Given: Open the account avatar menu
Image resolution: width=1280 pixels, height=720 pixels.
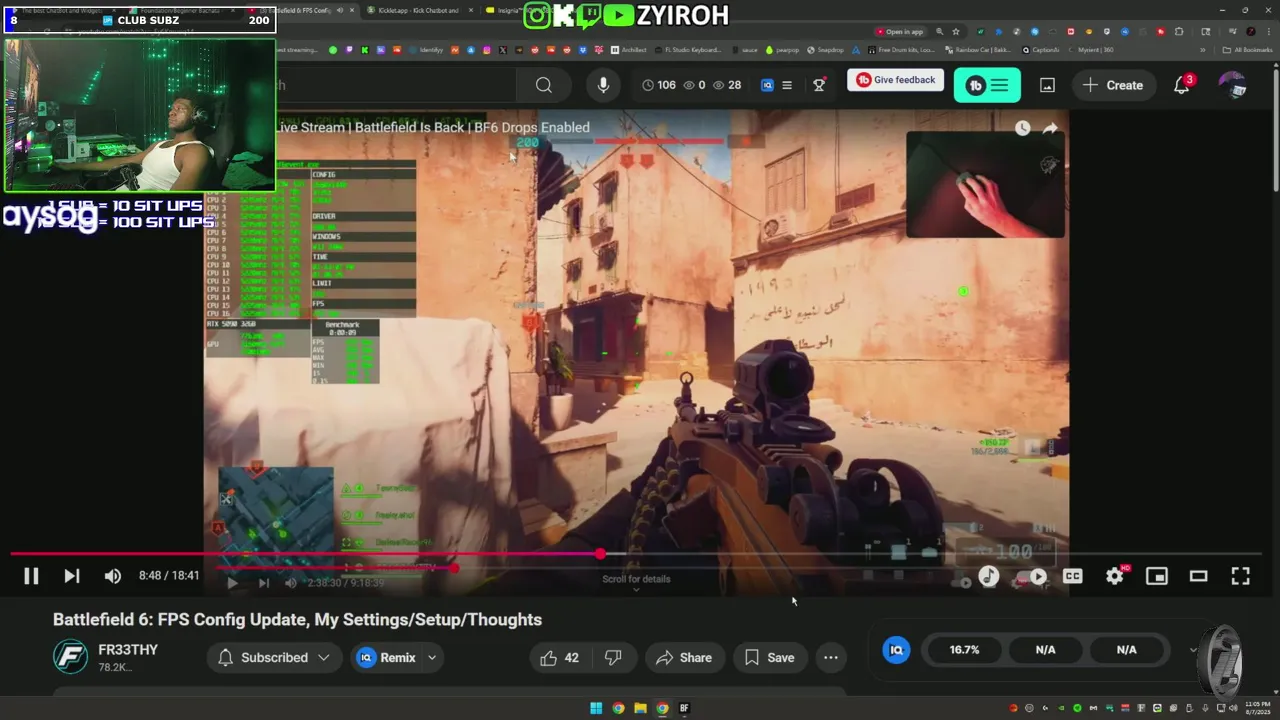Looking at the screenshot, I should 1233,85.
